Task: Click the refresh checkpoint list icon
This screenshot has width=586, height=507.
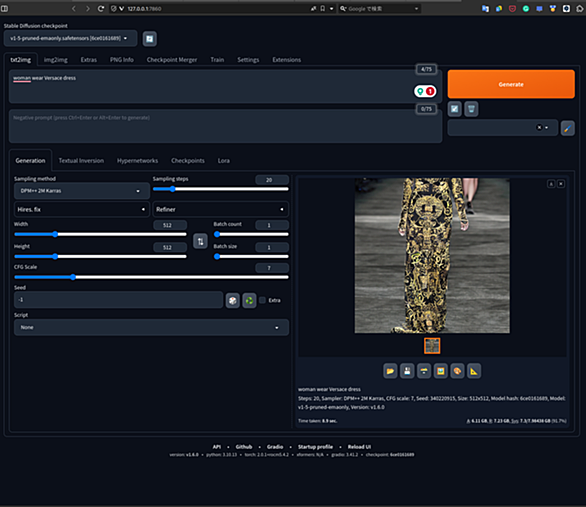Action: point(149,39)
